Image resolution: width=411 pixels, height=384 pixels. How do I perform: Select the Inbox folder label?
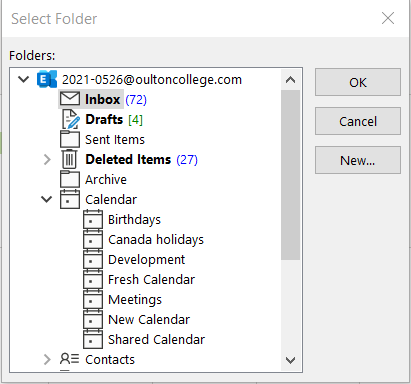point(102,99)
